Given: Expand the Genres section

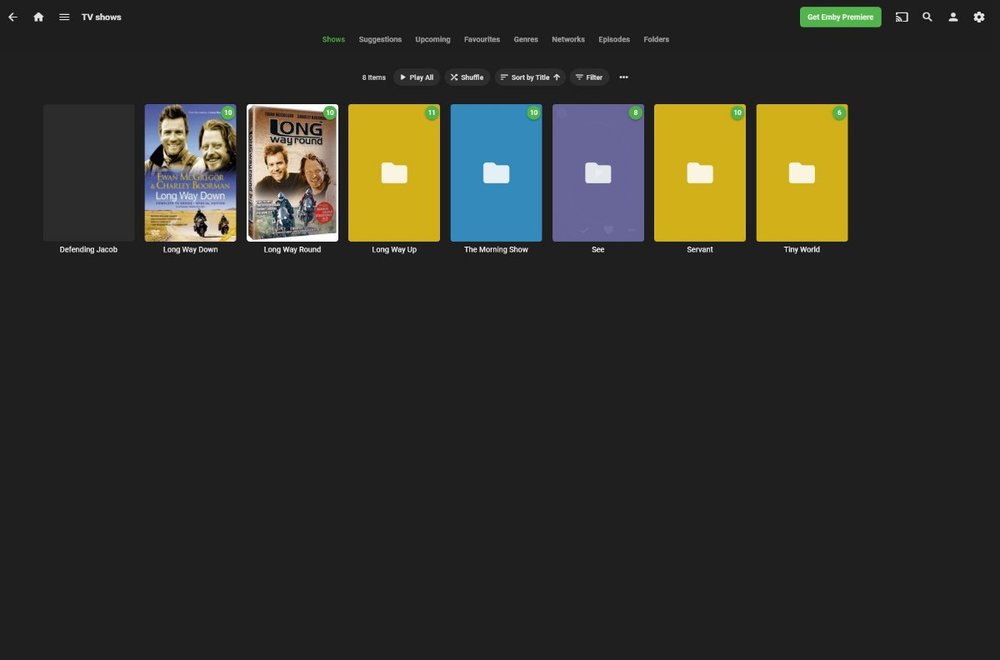Looking at the screenshot, I should [526, 38].
